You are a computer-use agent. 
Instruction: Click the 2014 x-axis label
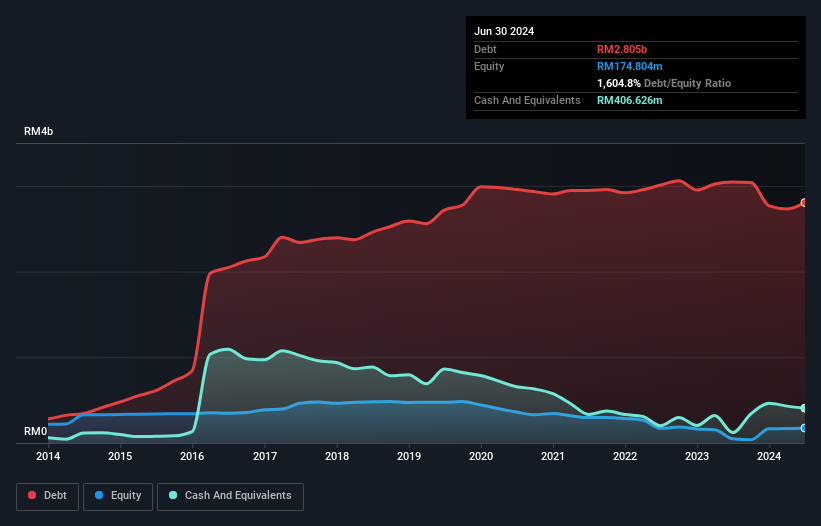point(48,456)
